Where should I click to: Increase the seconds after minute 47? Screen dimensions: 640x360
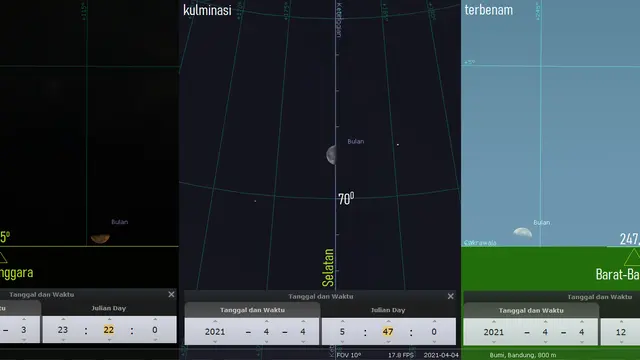click(x=434, y=322)
